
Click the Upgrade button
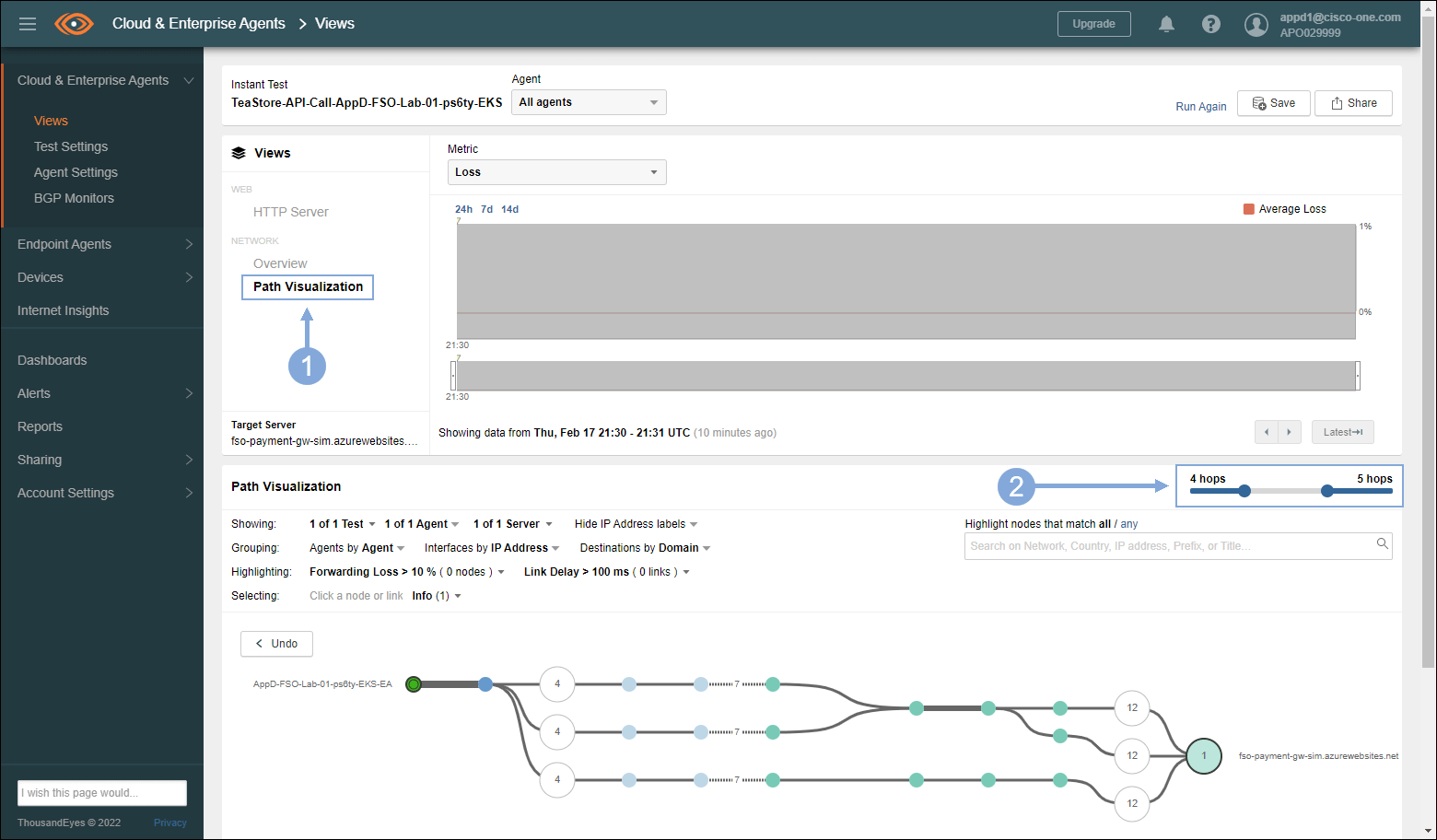[x=1093, y=24]
